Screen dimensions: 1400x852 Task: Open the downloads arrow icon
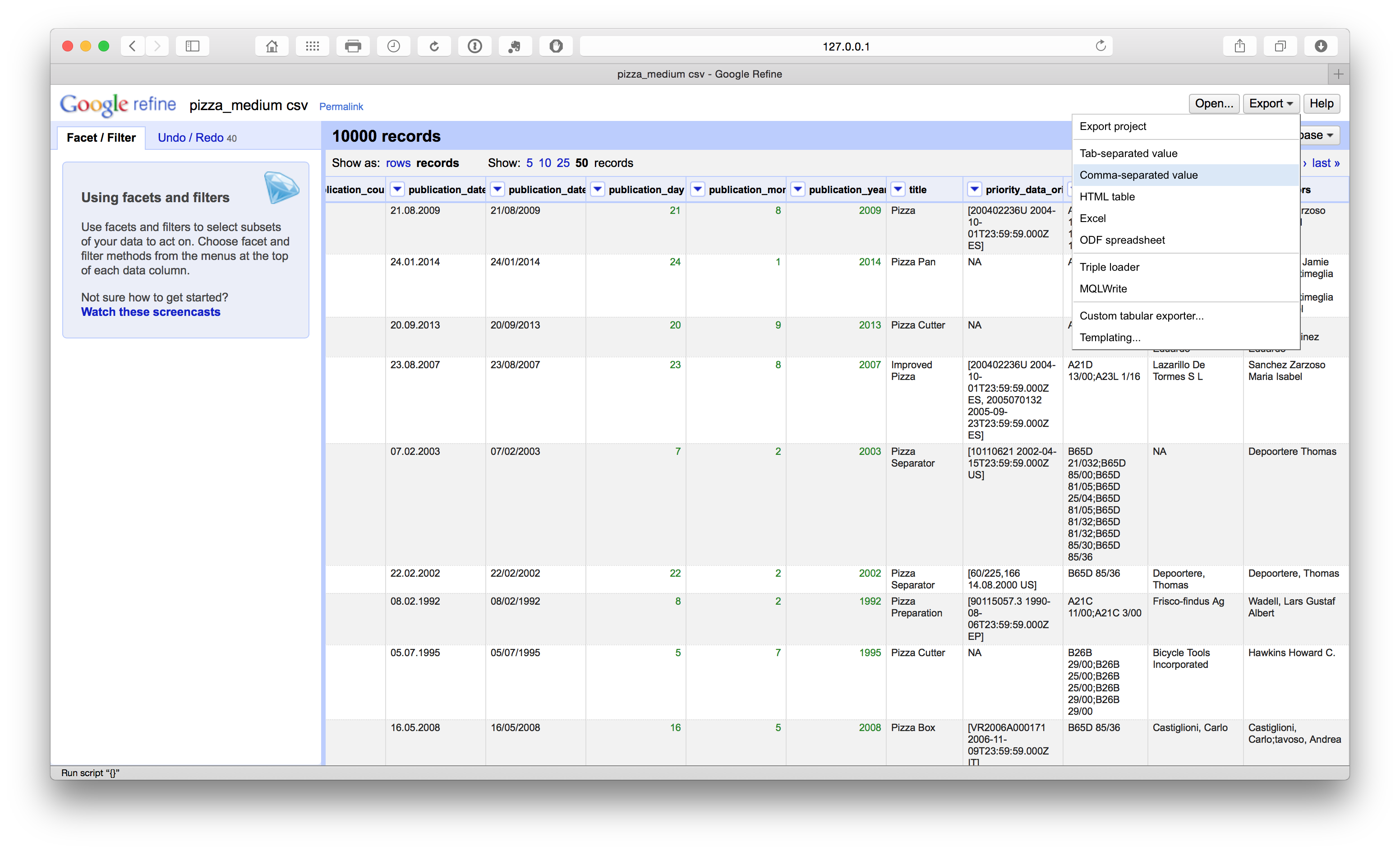coord(1321,46)
